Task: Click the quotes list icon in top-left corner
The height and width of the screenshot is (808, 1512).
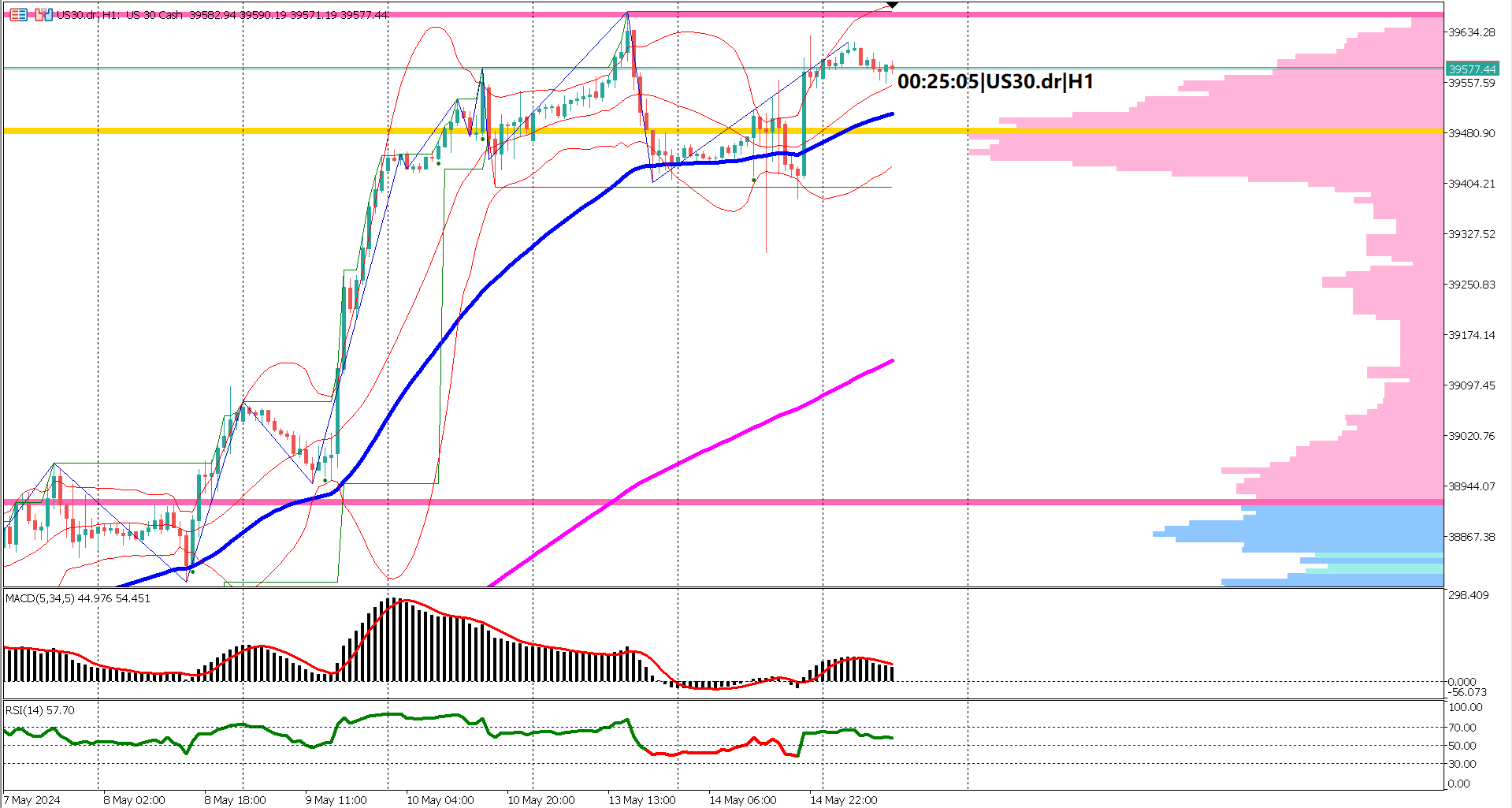Action: click(18, 14)
